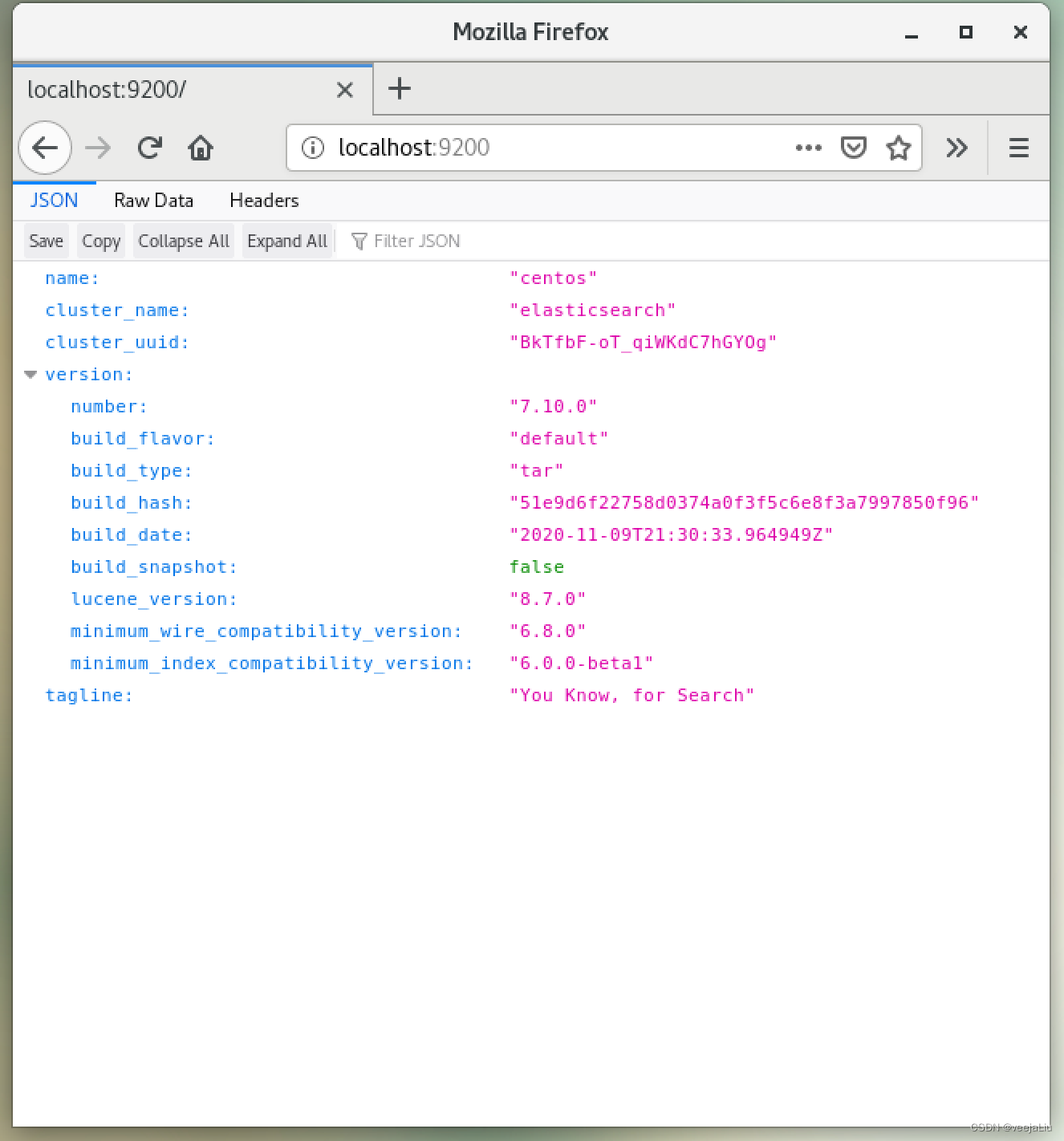The height and width of the screenshot is (1141, 1064).
Task: Select the localhost:9200/ browser tab
Action: [x=193, y=89]
